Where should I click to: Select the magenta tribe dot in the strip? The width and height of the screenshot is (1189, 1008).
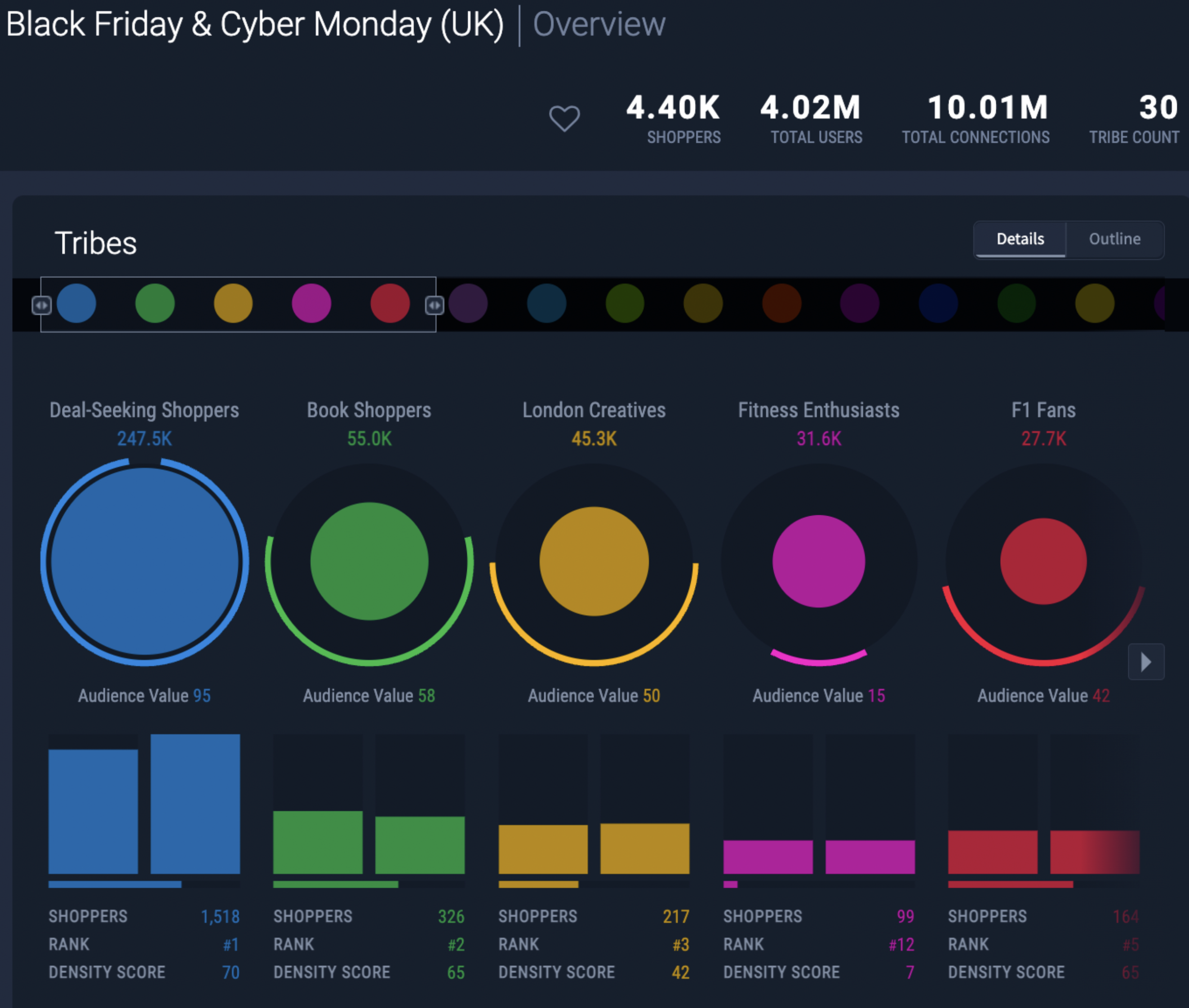tap(311, 303)
